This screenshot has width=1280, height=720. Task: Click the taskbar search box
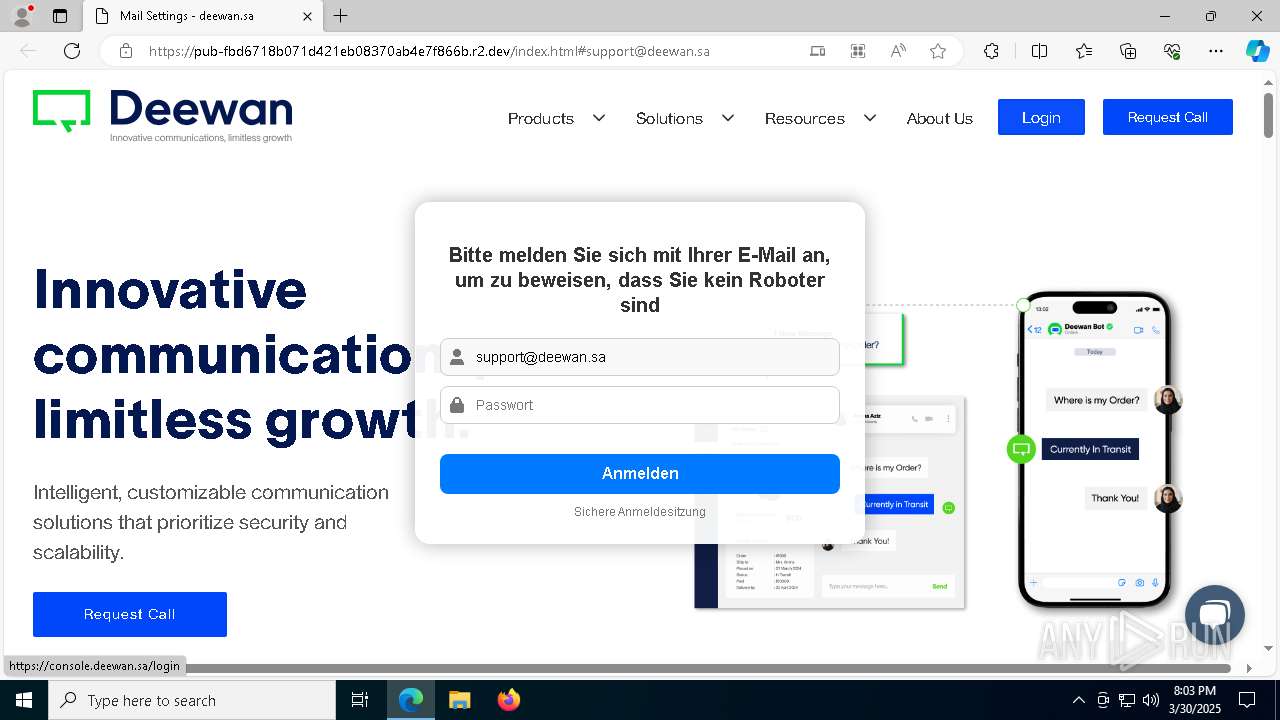[192, 700]
